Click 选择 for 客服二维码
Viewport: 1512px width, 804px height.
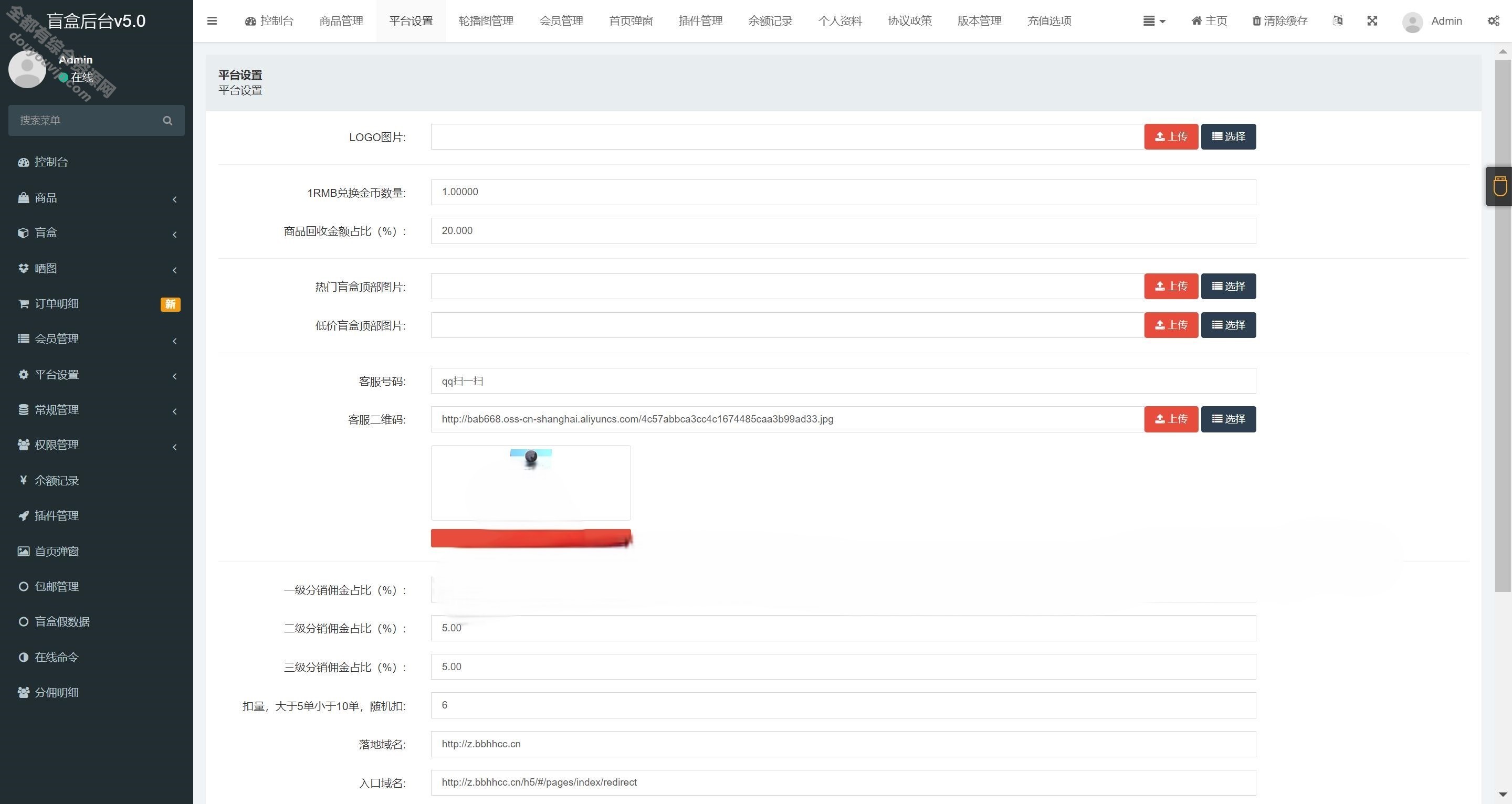pyautogui.click(x=1228, y=419)
